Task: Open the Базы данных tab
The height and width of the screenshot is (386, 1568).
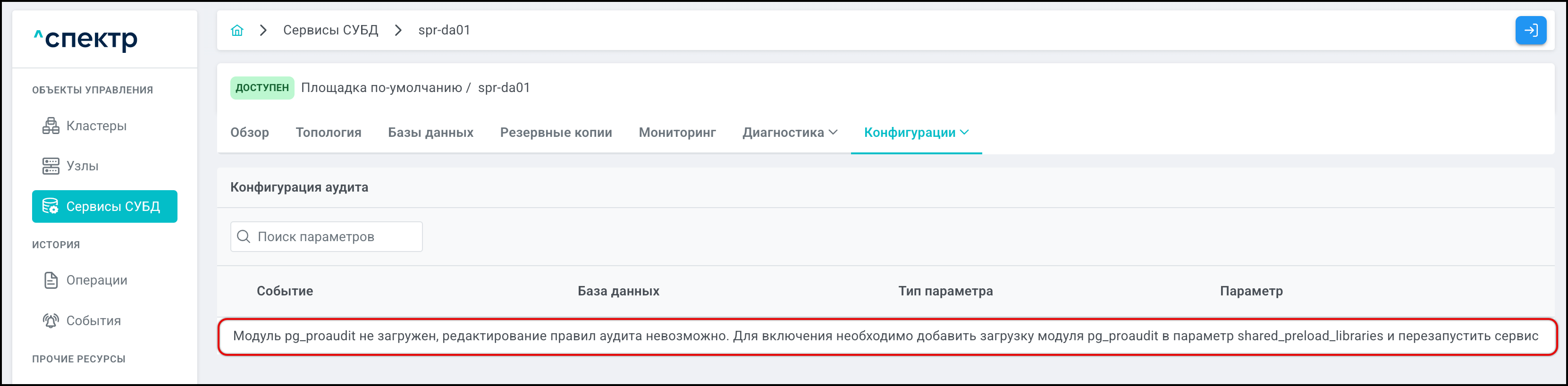Action: (430, 133)
